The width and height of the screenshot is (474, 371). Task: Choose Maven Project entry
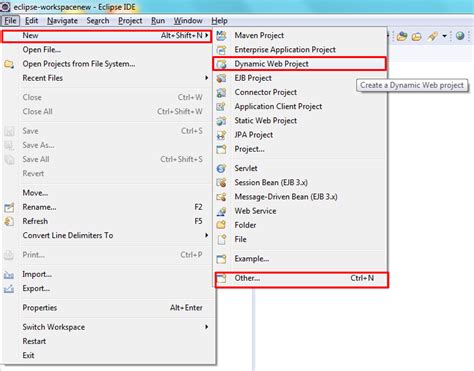[300, 35]
